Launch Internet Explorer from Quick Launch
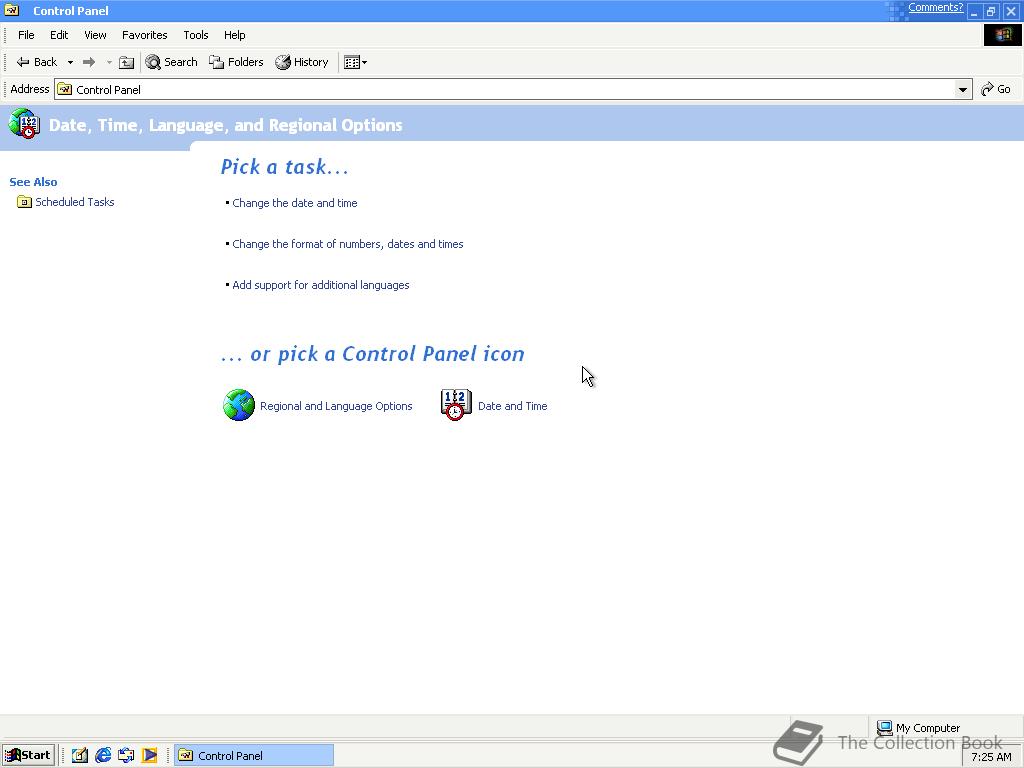 [103, 755]
